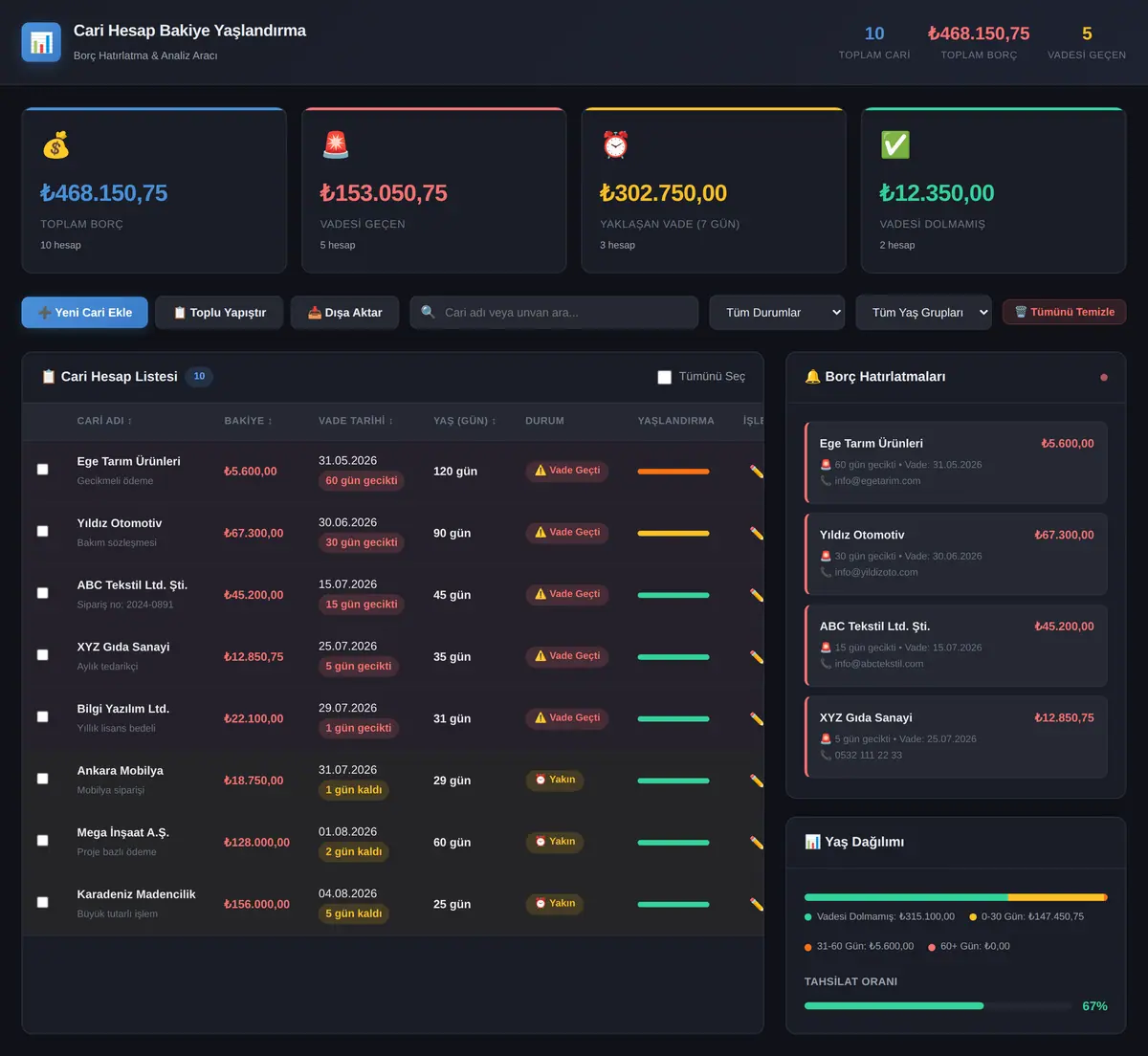Click the siren icon on Vadesi Geçen card
The image size is (1148, 1056).
point(336,145)
